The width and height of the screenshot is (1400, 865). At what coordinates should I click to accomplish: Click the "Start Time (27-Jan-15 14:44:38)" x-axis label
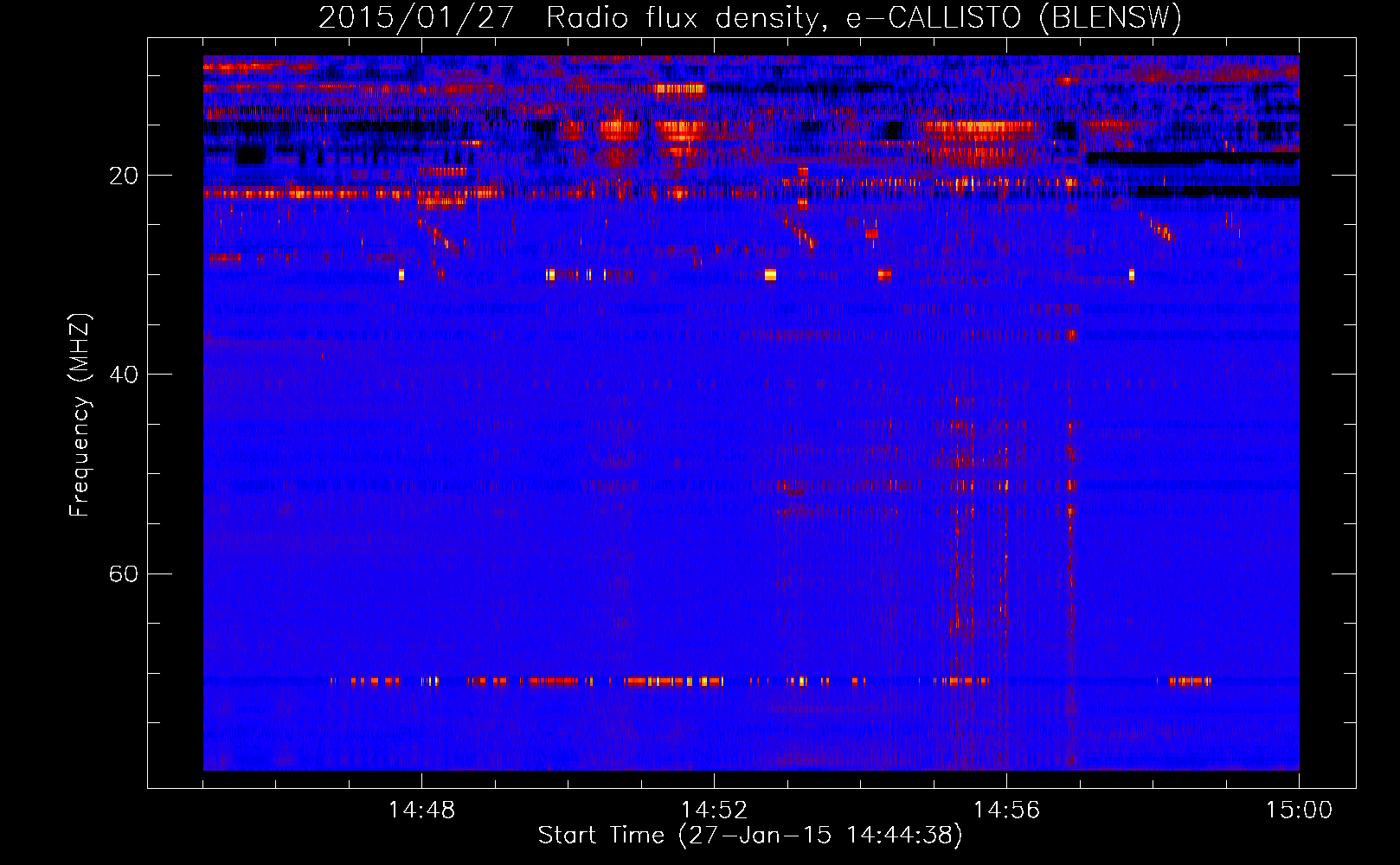coord(750,836)
